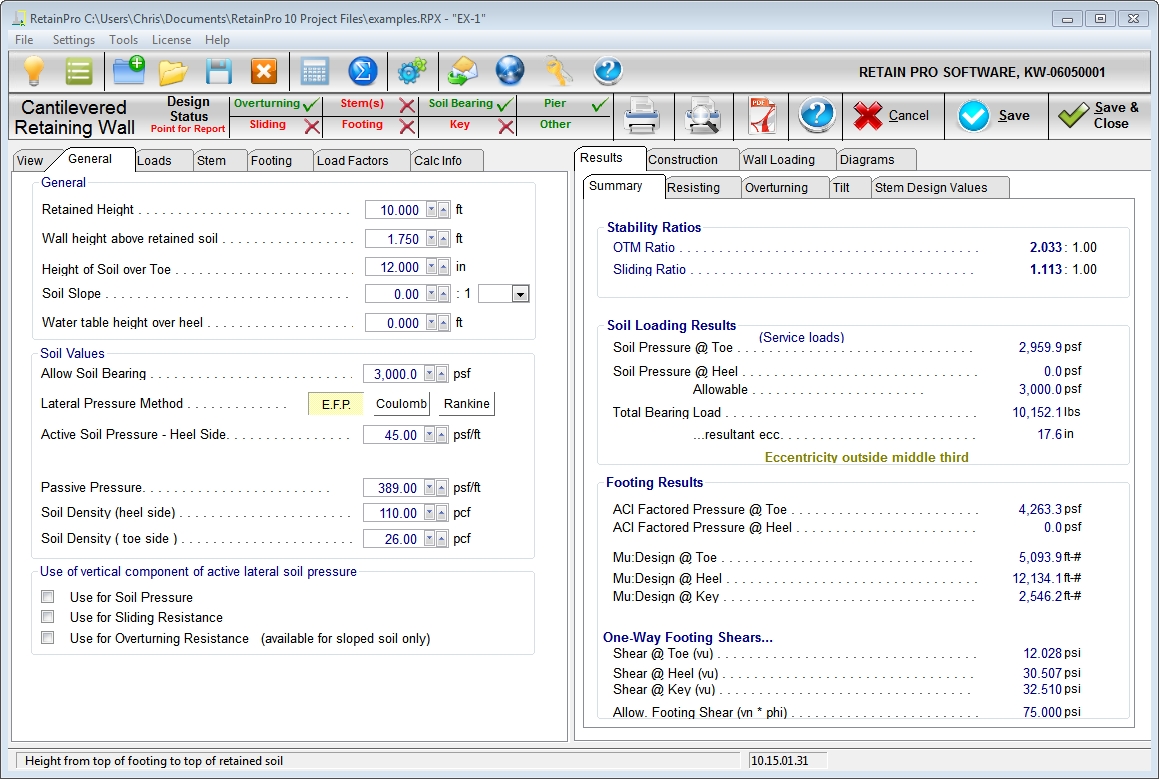Open the calculator icon in toolbar
1159x779 pixels.
315,71
